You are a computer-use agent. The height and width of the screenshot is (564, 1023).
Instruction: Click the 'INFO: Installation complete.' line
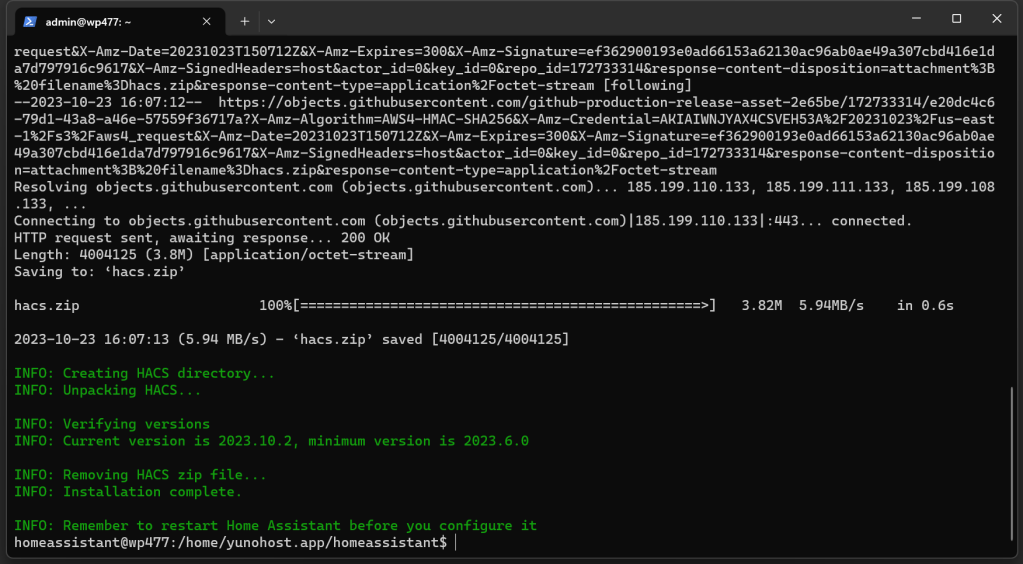click(x=127, y=492)
